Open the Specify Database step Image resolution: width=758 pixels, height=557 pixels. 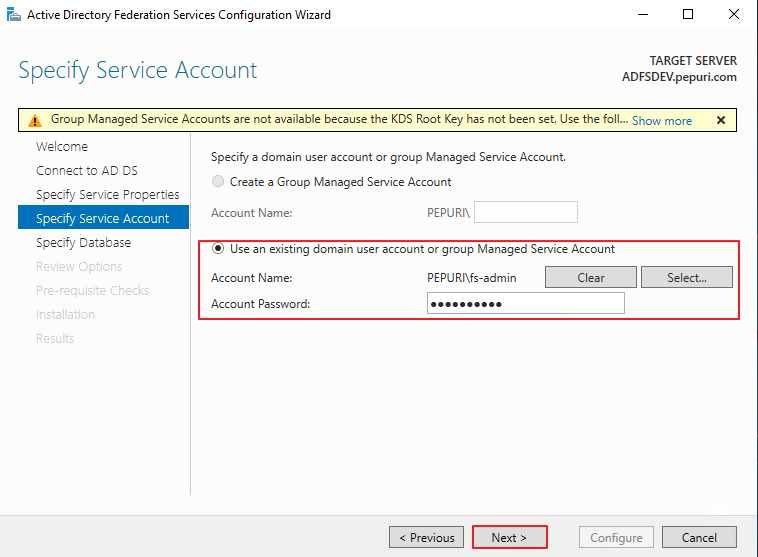point(83,242)
